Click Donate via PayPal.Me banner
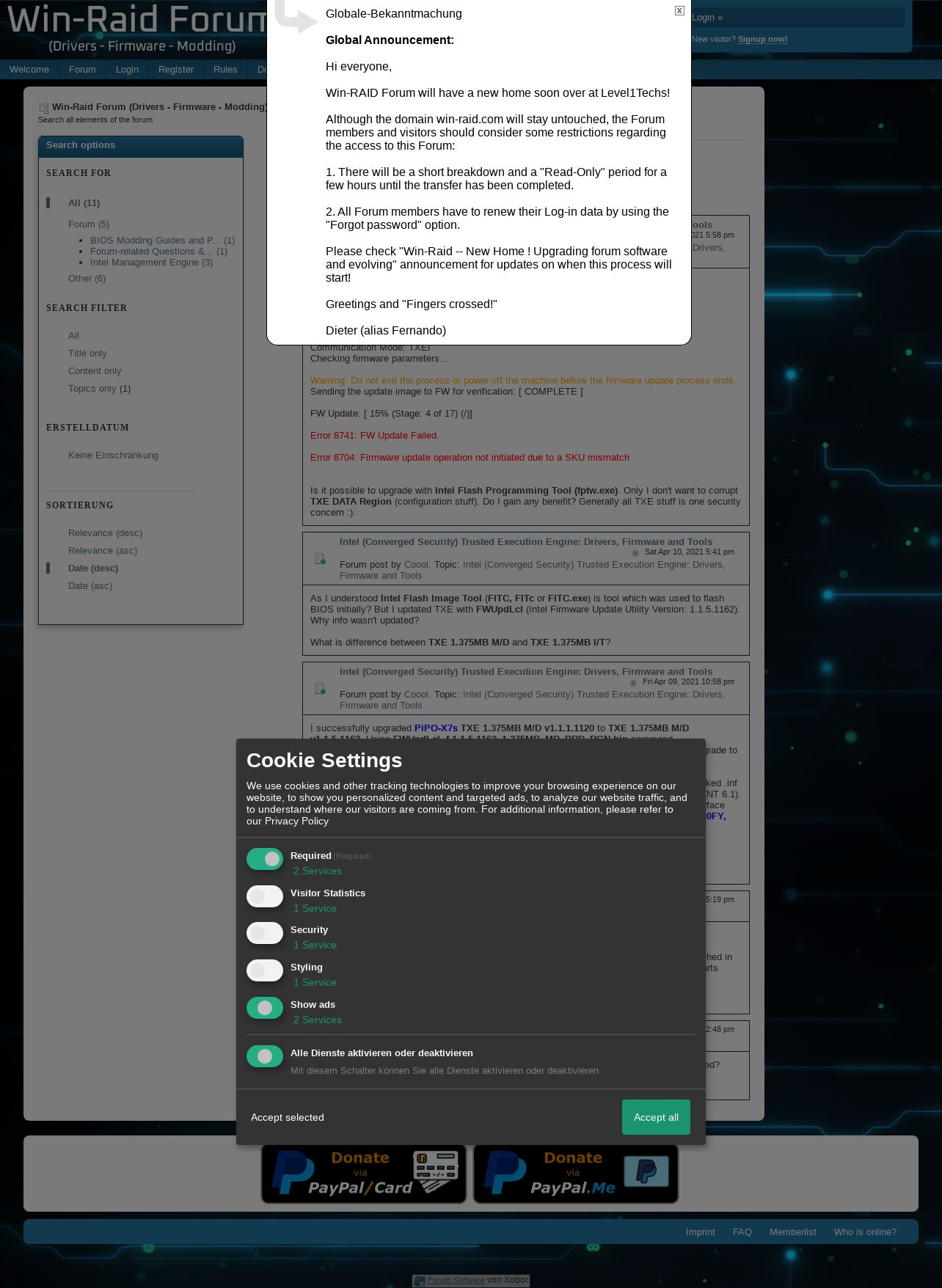The height and width of the screenshot is (1288, 942). [576, 1174]
